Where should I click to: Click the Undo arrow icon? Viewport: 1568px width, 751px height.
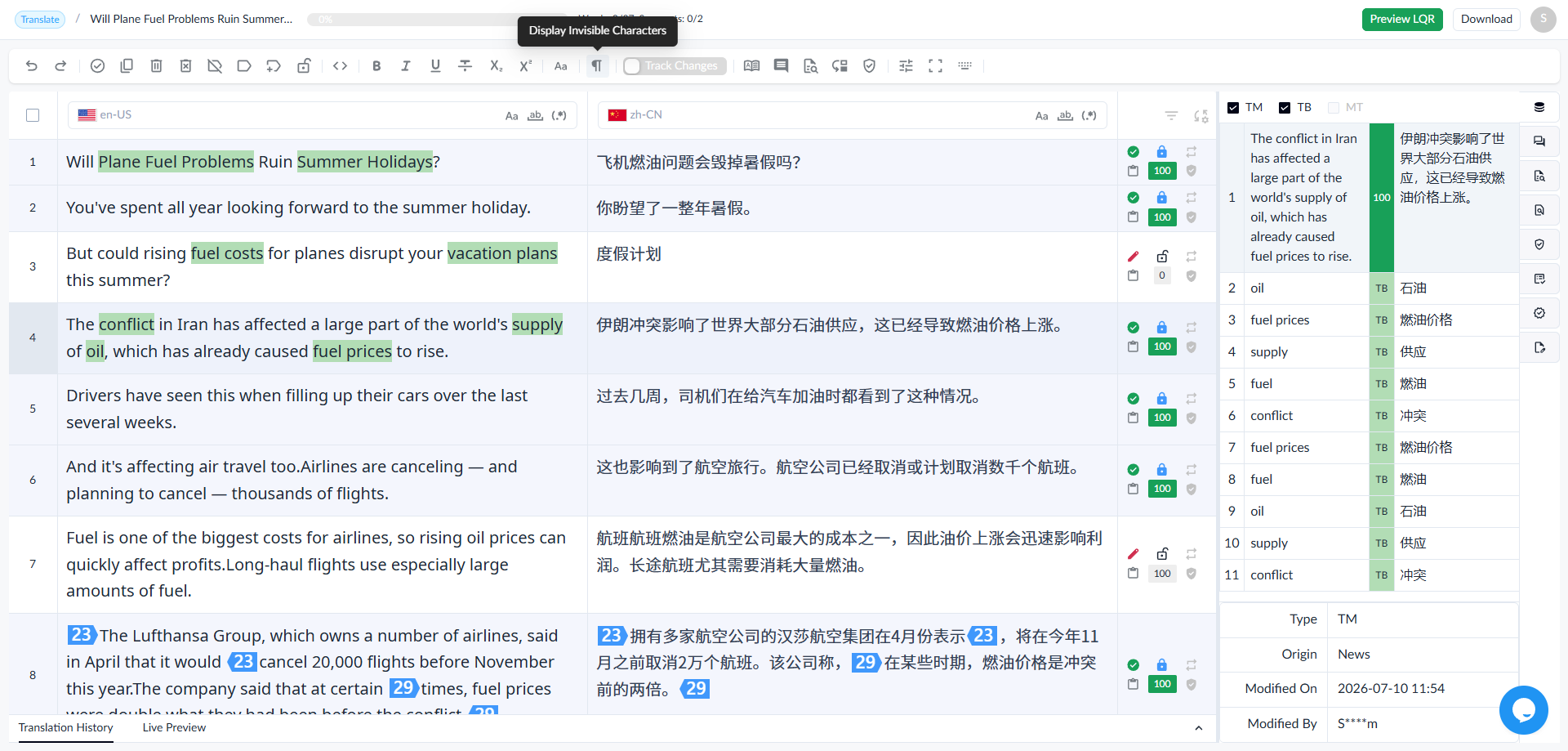click(x=31, y=66)
